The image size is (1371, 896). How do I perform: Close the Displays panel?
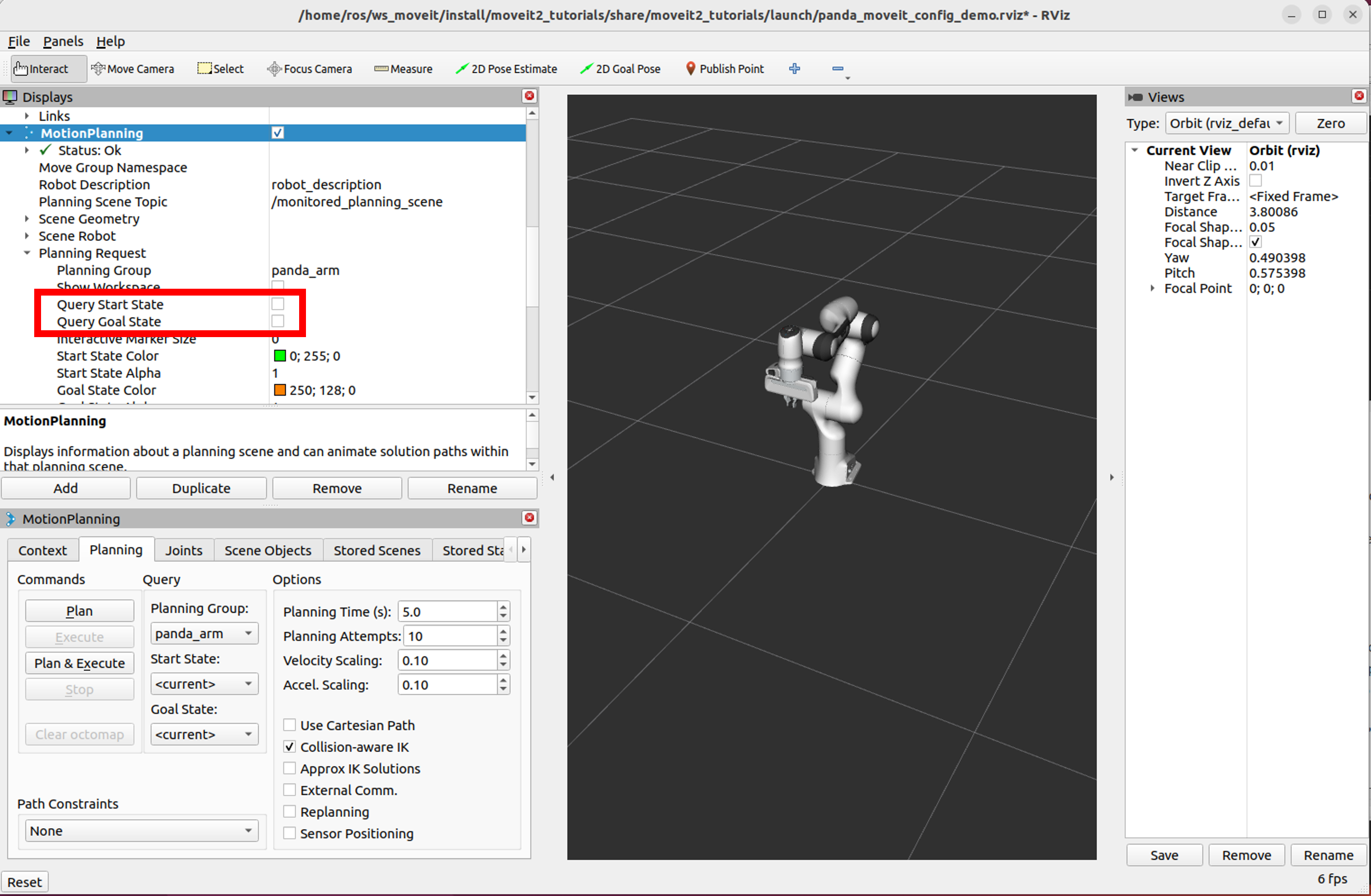pyautogui.click(x=529, y=96)
